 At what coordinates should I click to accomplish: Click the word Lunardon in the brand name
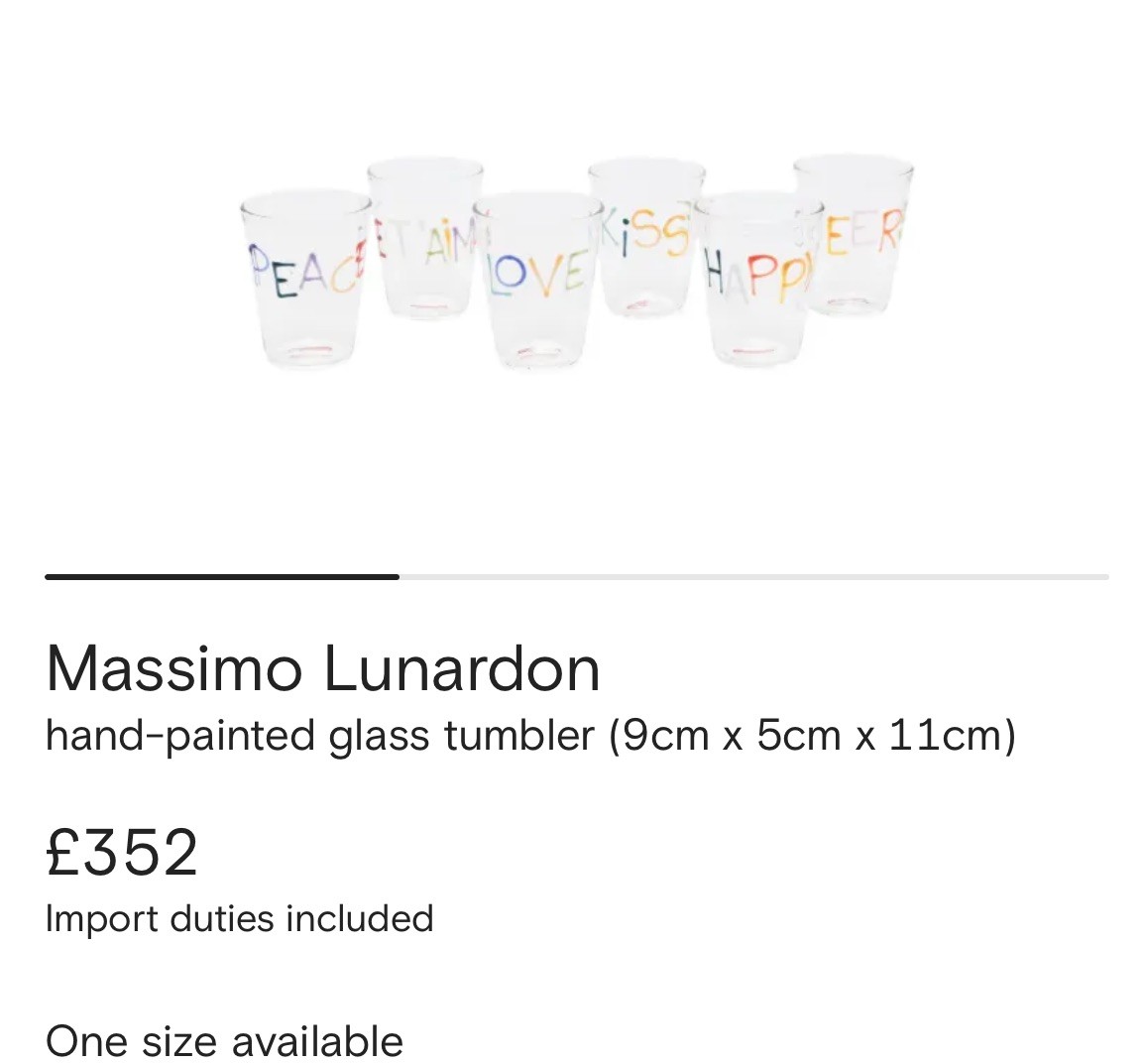[461, 669]
